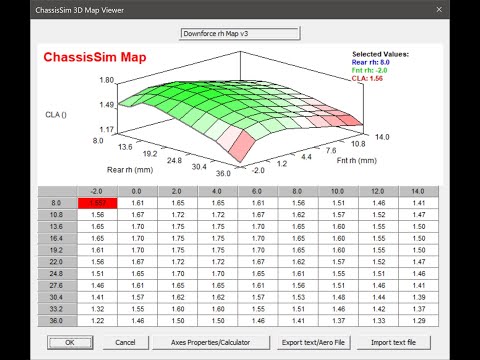
Task: Click the Cancel button
Action: [x=125, y=342]
